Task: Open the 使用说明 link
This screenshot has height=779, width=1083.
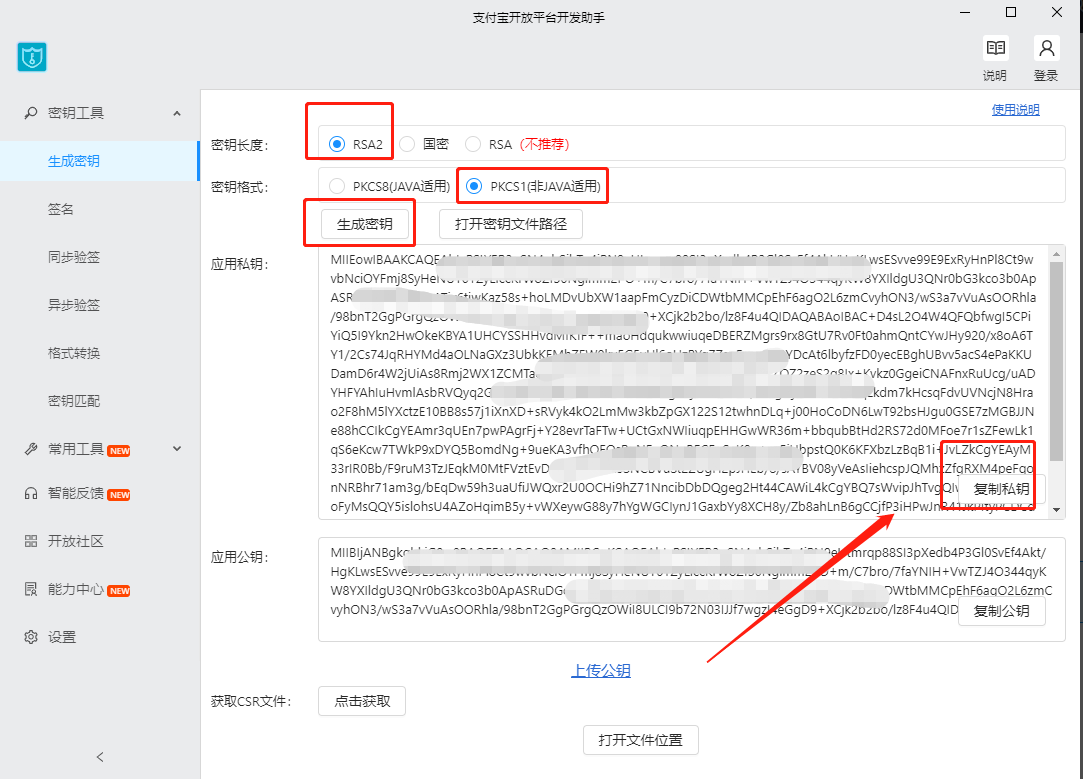Action: [1015, 109]
